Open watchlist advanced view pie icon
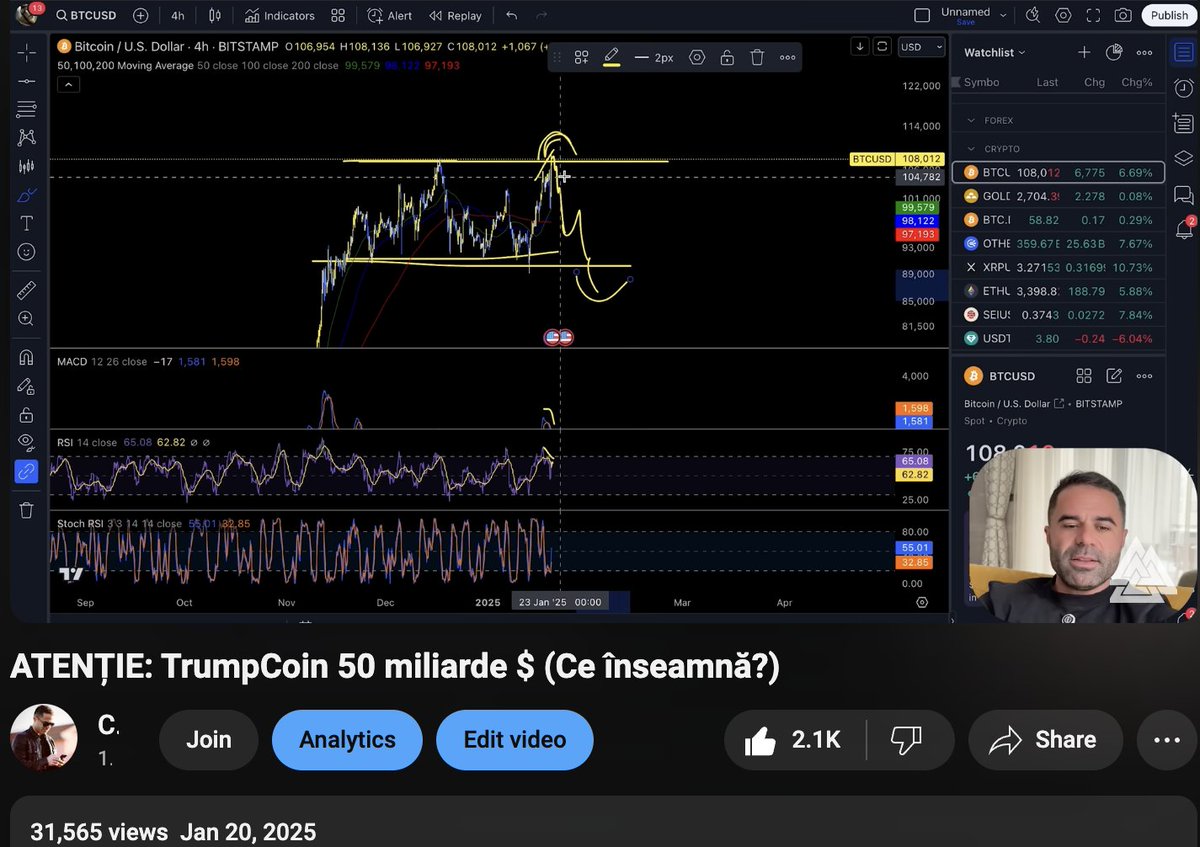Screen dimensions: 1200x847 point(1114,52)
